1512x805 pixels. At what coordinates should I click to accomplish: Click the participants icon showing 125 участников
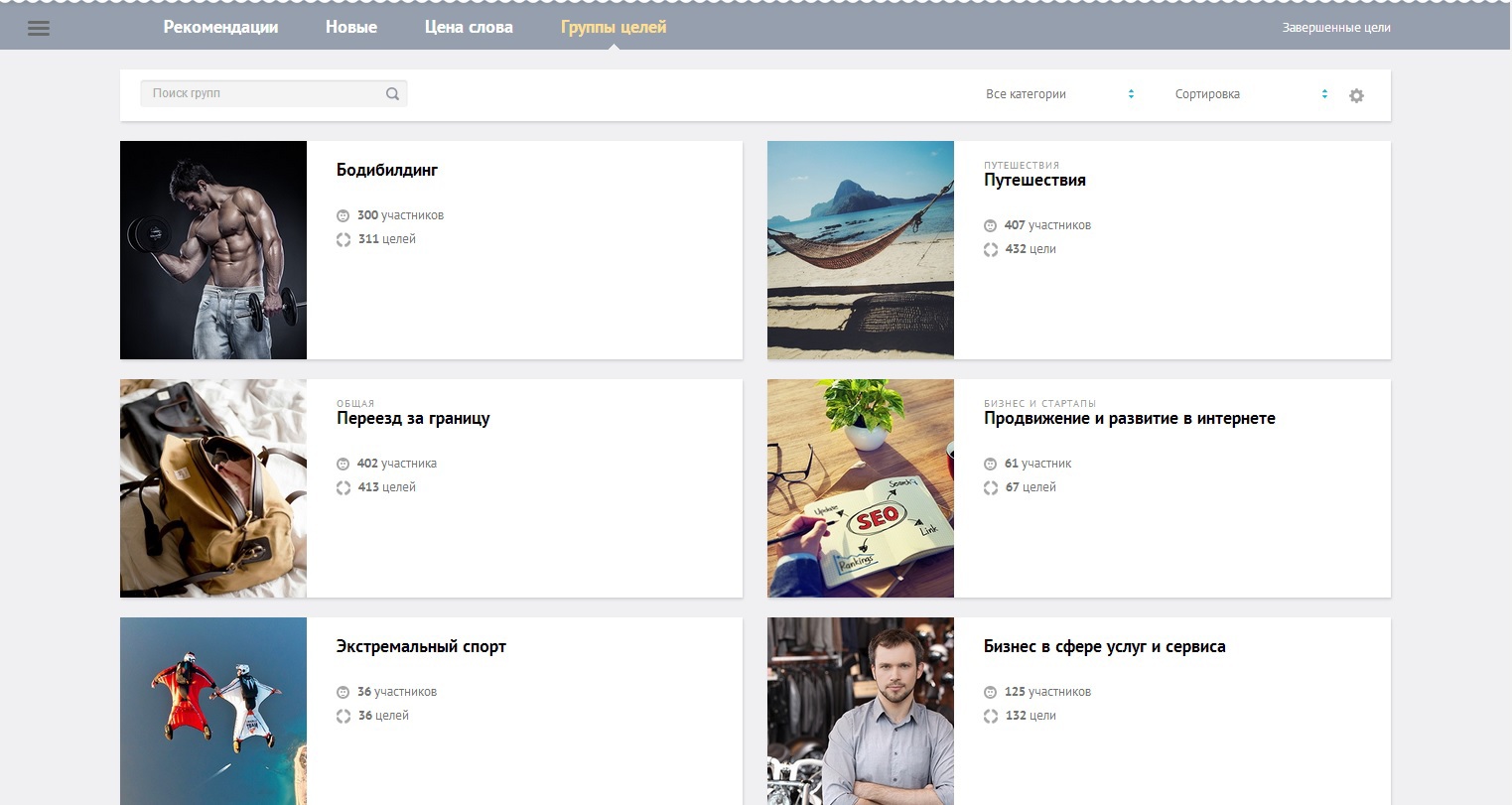(990, 691)
